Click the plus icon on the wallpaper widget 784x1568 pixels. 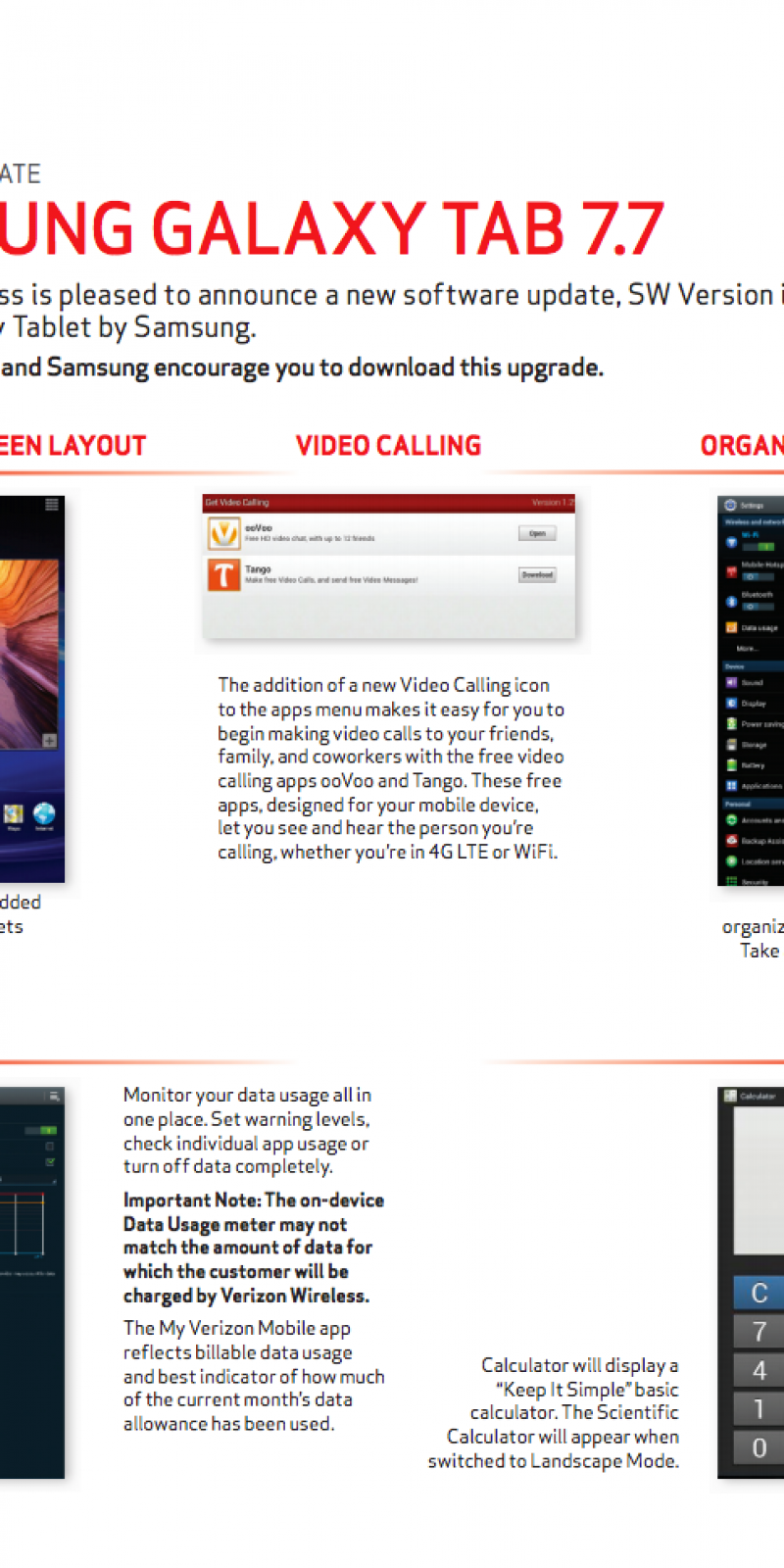[x=49, y=740]
